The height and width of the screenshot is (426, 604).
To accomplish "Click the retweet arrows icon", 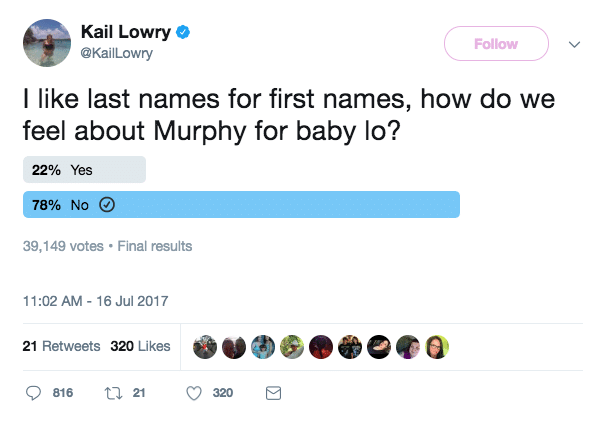I will [x=113, y=393].
